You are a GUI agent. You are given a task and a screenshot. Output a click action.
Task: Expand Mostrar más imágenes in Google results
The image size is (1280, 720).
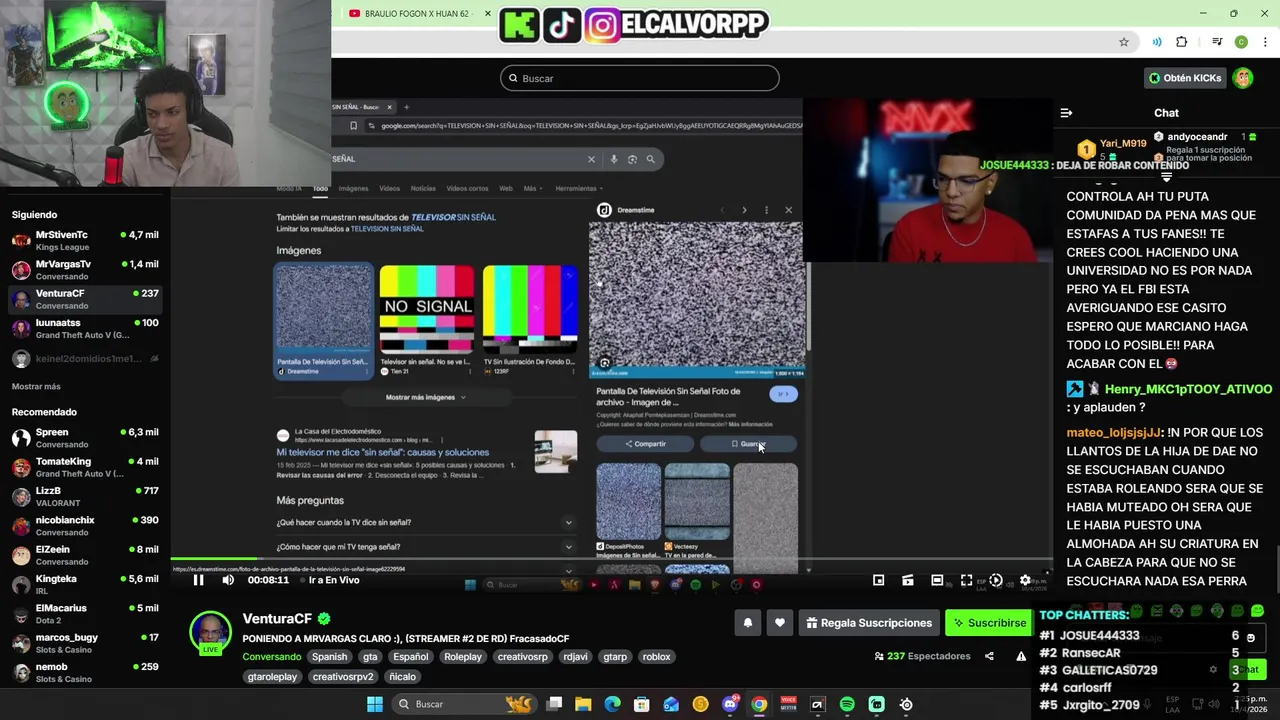[x=425, y=397]
